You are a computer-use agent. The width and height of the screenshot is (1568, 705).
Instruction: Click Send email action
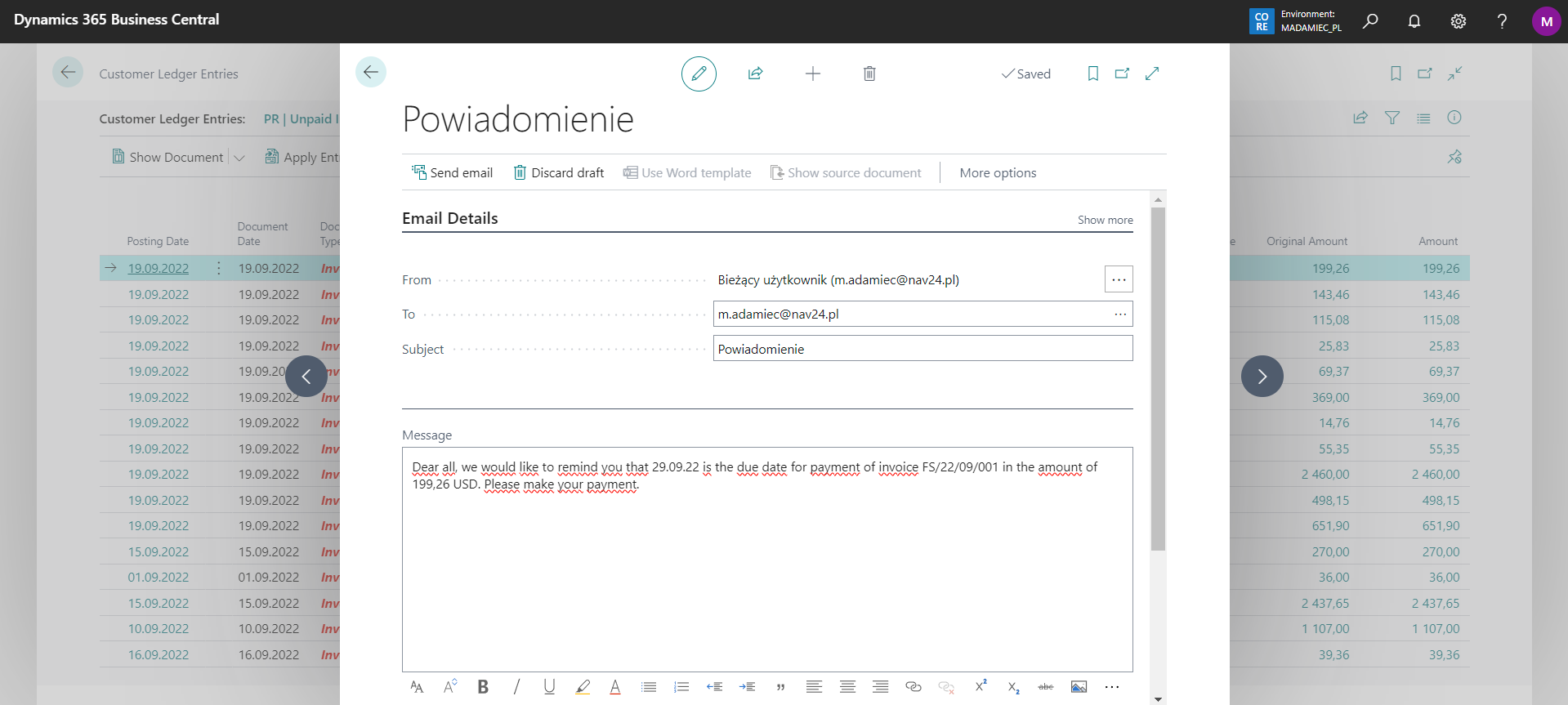click(x=453, y=172)
